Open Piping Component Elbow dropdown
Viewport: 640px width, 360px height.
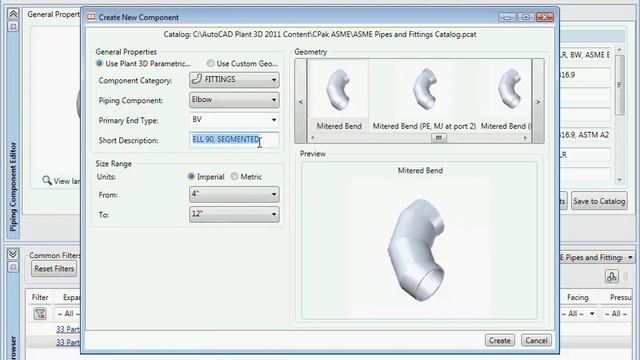[x=234, y=100]
